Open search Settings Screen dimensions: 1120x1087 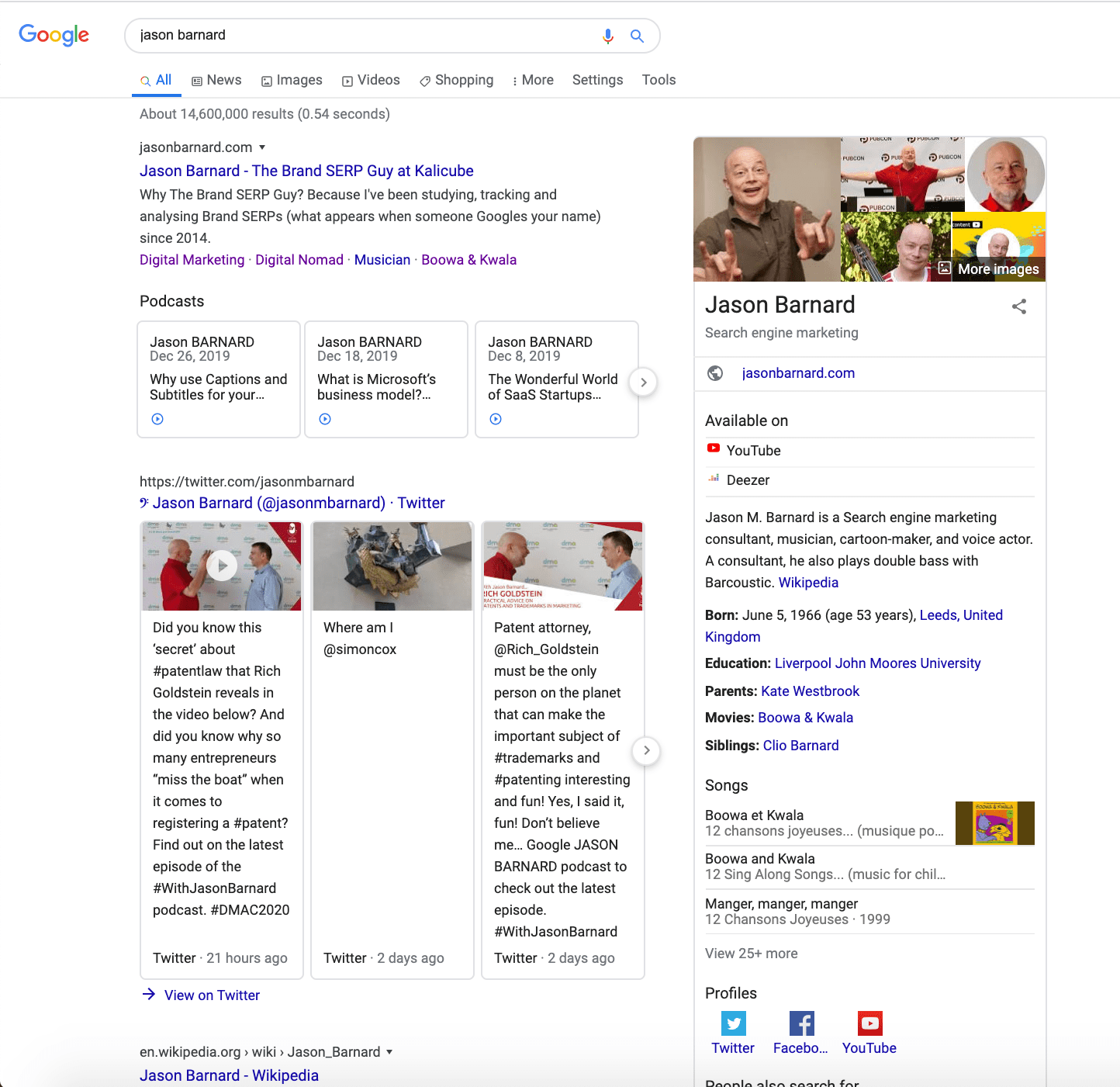pyautogui.click(x=597, y=80)
